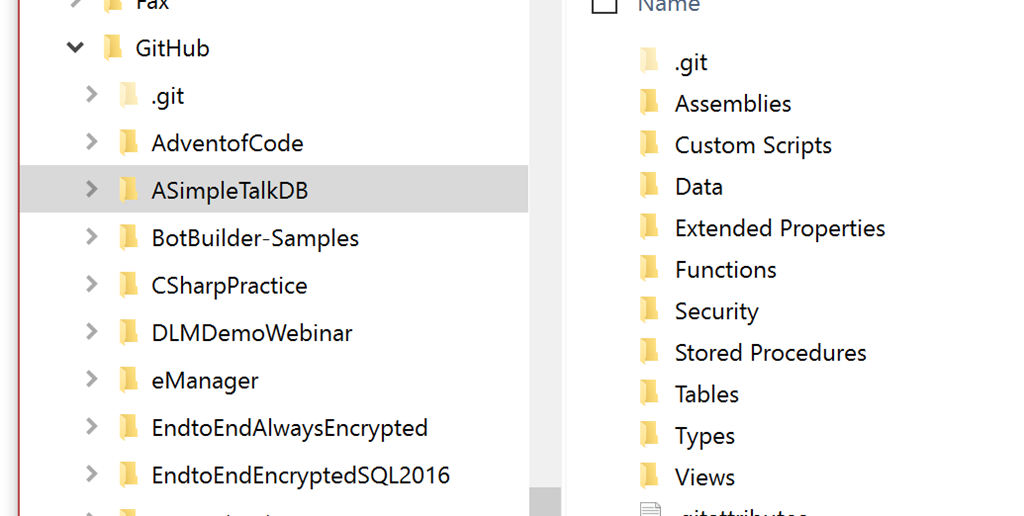Open the Functions folder

(725, 270)
